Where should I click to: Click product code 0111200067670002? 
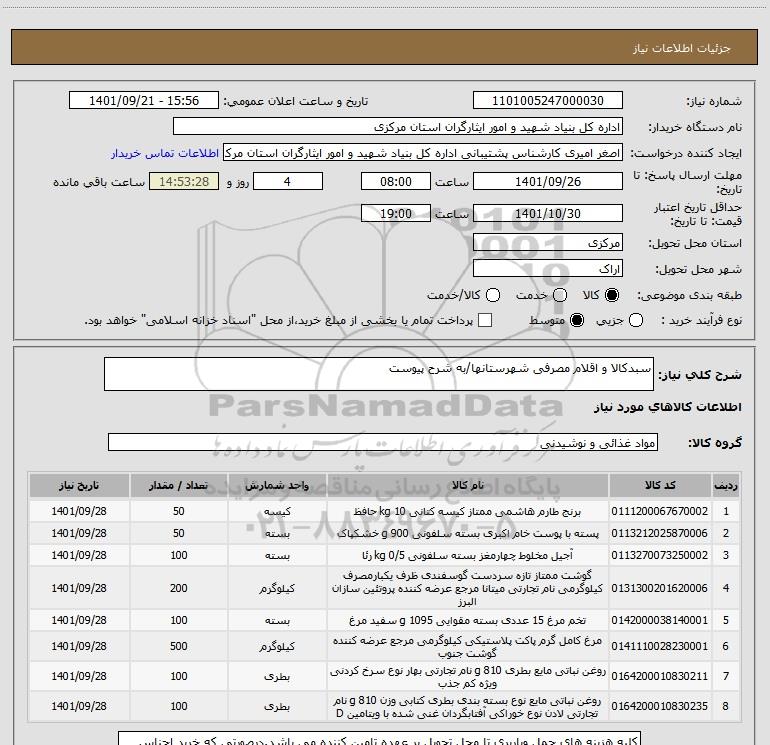(660, 511)
